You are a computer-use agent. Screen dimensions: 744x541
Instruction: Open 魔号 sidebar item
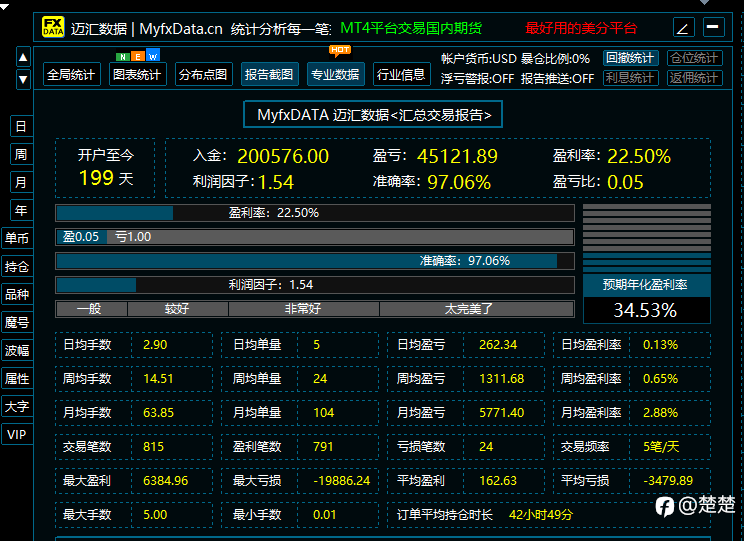coord(17,323)
